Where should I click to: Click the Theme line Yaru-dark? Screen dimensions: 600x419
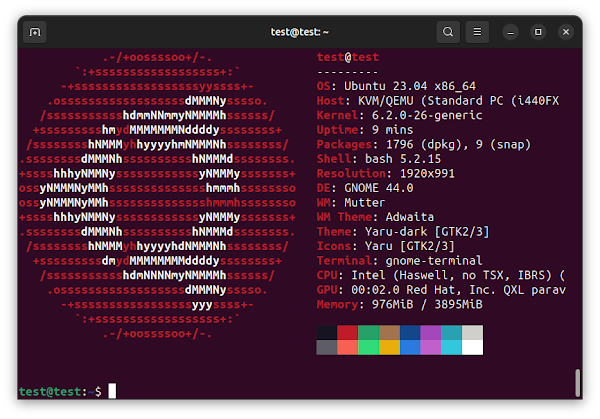click(x=403, y=232)
